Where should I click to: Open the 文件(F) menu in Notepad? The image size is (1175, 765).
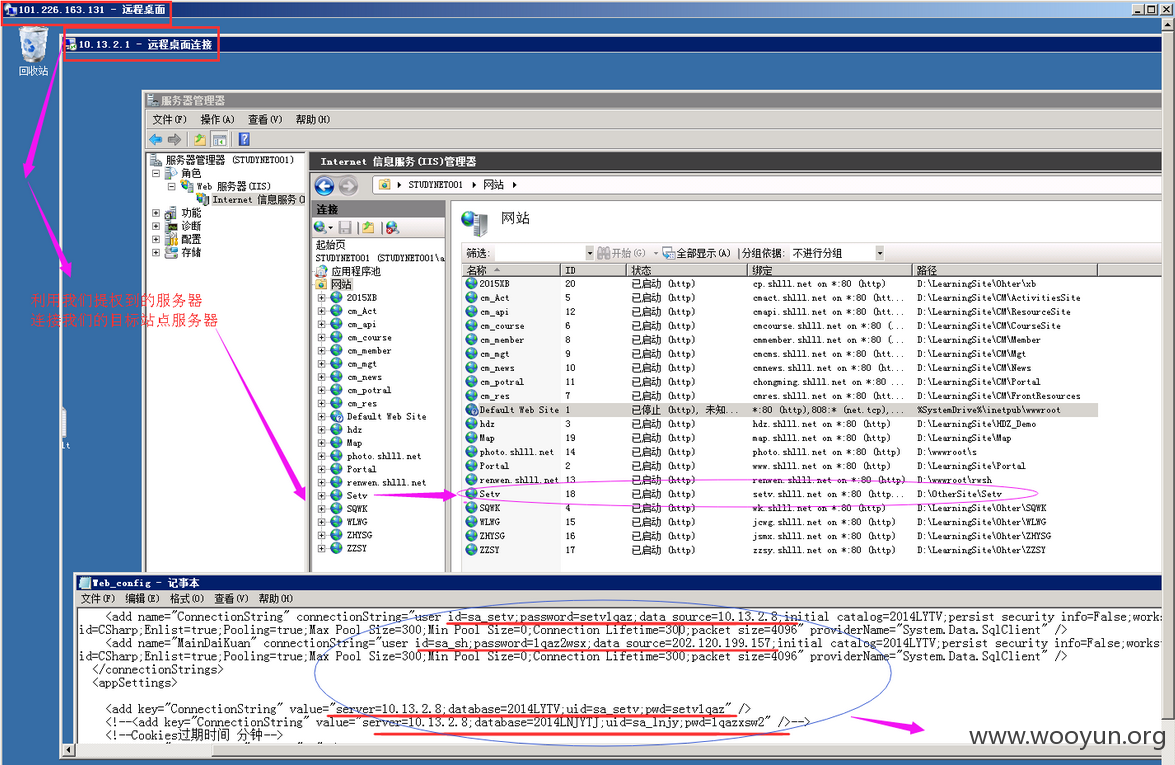tap(97, 599)
